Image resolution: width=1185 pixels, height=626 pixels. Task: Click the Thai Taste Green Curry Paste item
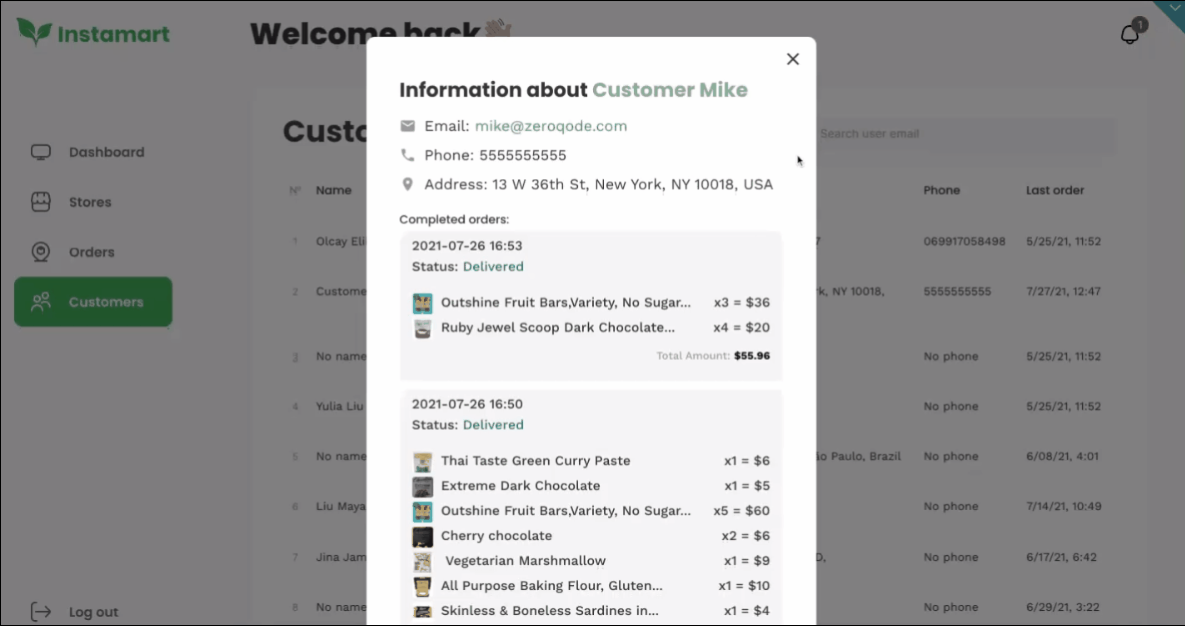pos(535,460)
